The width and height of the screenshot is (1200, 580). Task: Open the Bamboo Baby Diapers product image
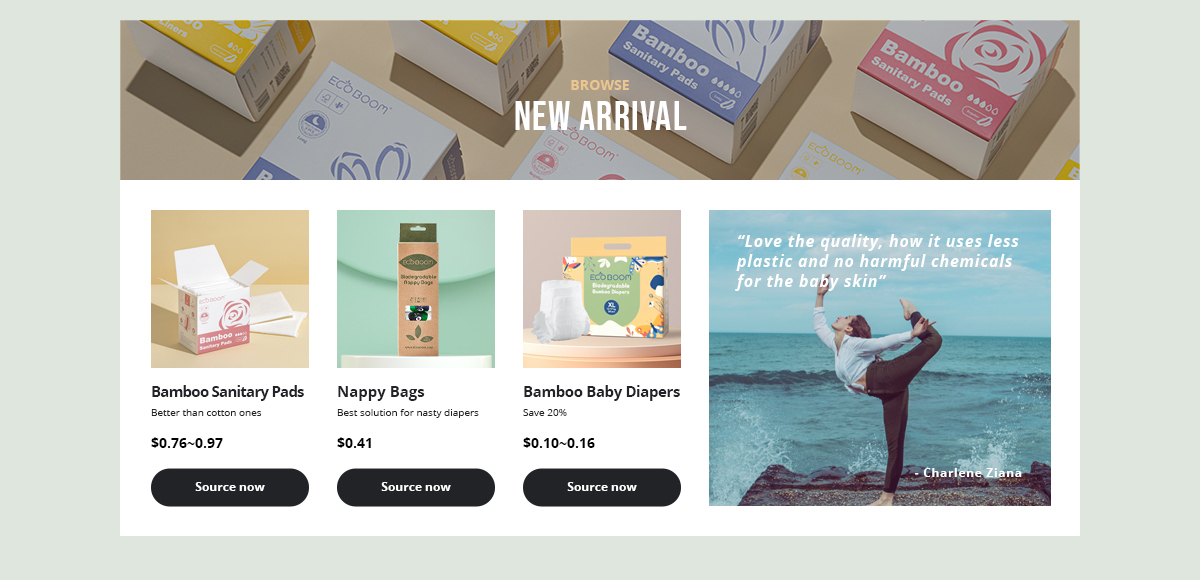602,289
